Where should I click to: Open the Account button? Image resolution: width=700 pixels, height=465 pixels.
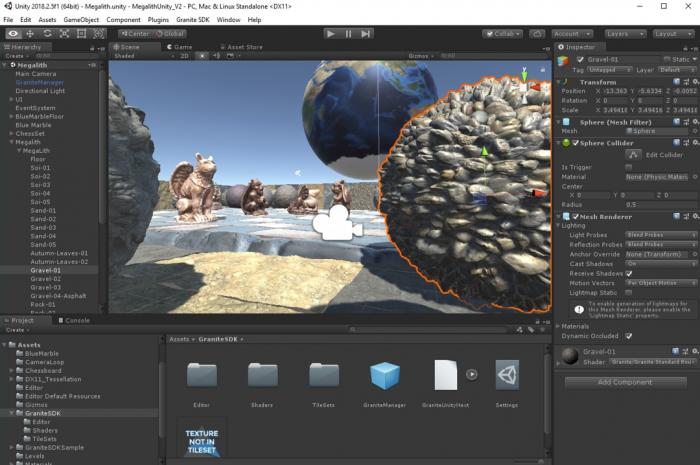(x=572, y=34)
